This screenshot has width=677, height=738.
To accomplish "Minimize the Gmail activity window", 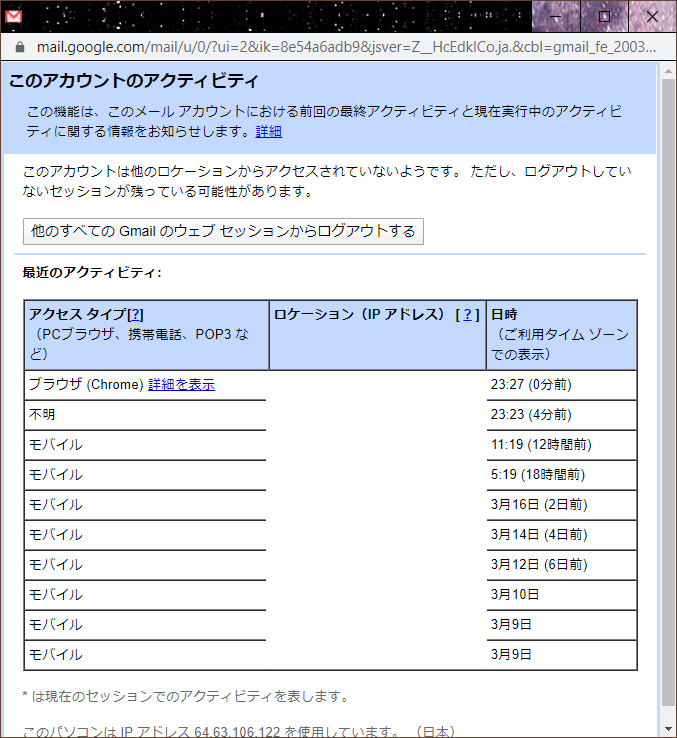I will pos(556,16).
